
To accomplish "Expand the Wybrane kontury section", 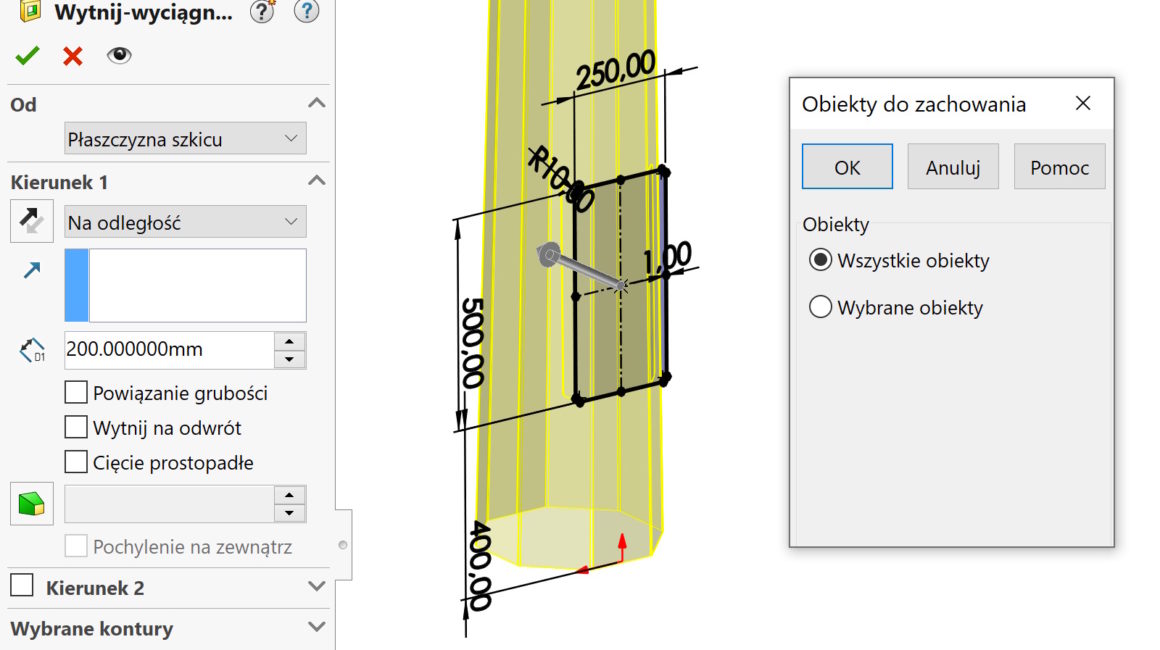I will (x=316, y=628).
